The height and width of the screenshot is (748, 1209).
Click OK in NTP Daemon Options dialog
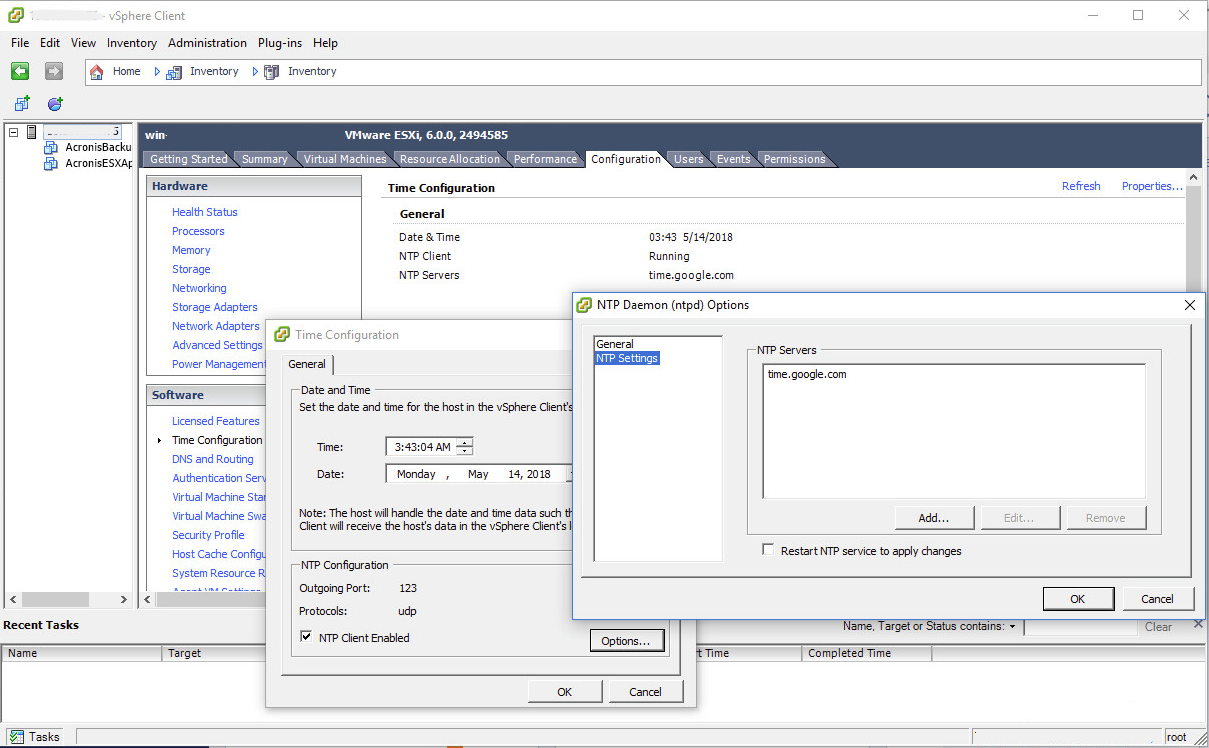(1077, 599)
